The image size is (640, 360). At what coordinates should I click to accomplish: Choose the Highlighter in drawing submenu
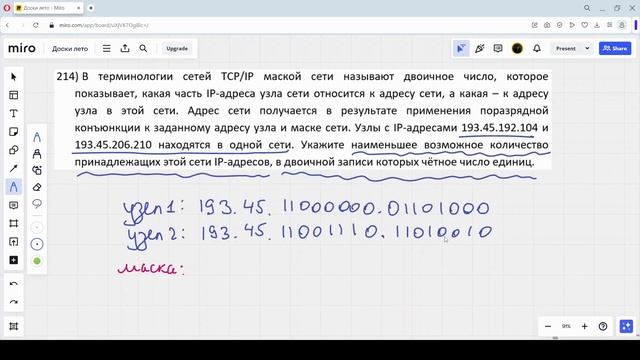[x=37, y=154]
